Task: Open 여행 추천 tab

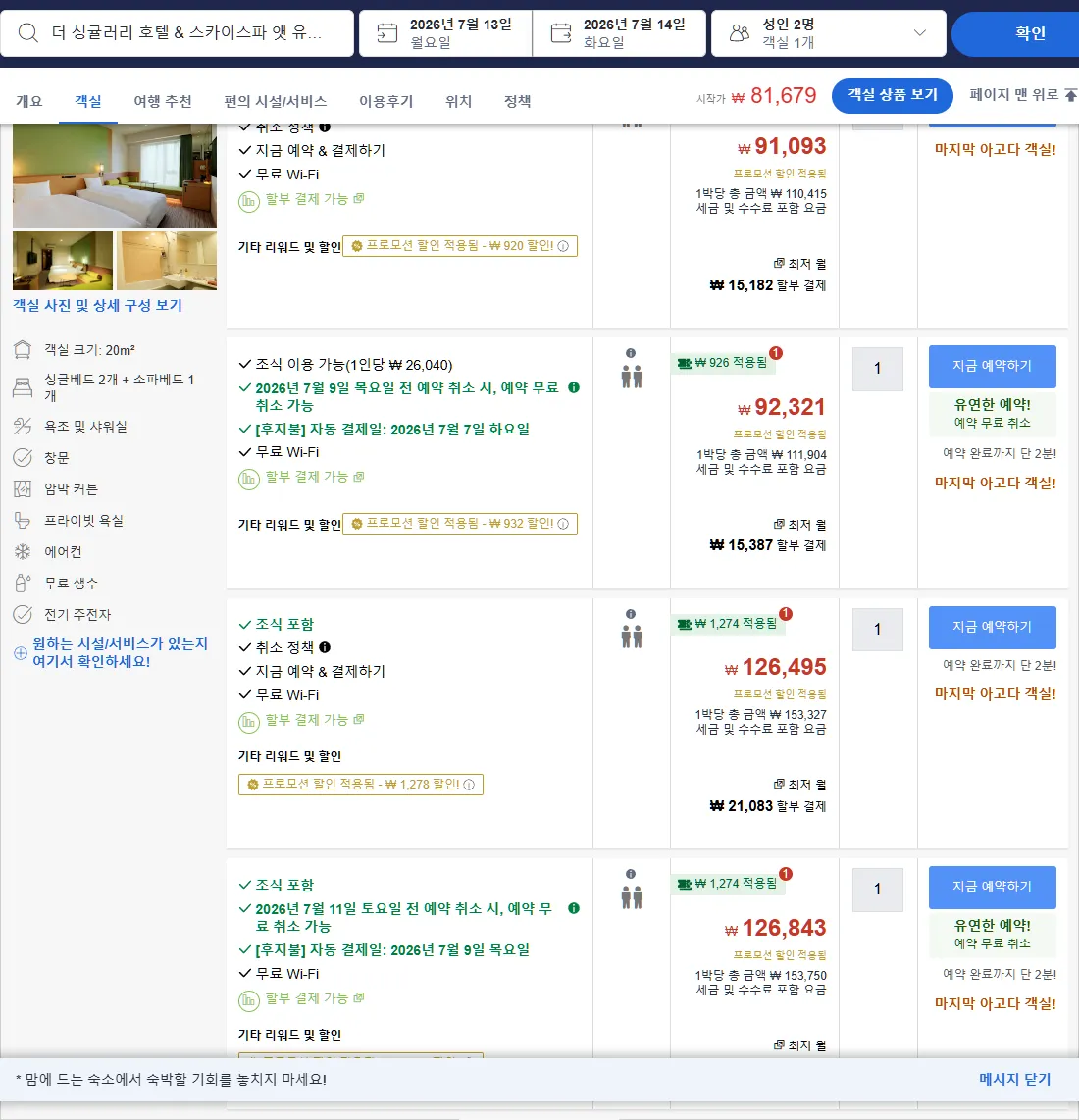Action: pos(163,101)
